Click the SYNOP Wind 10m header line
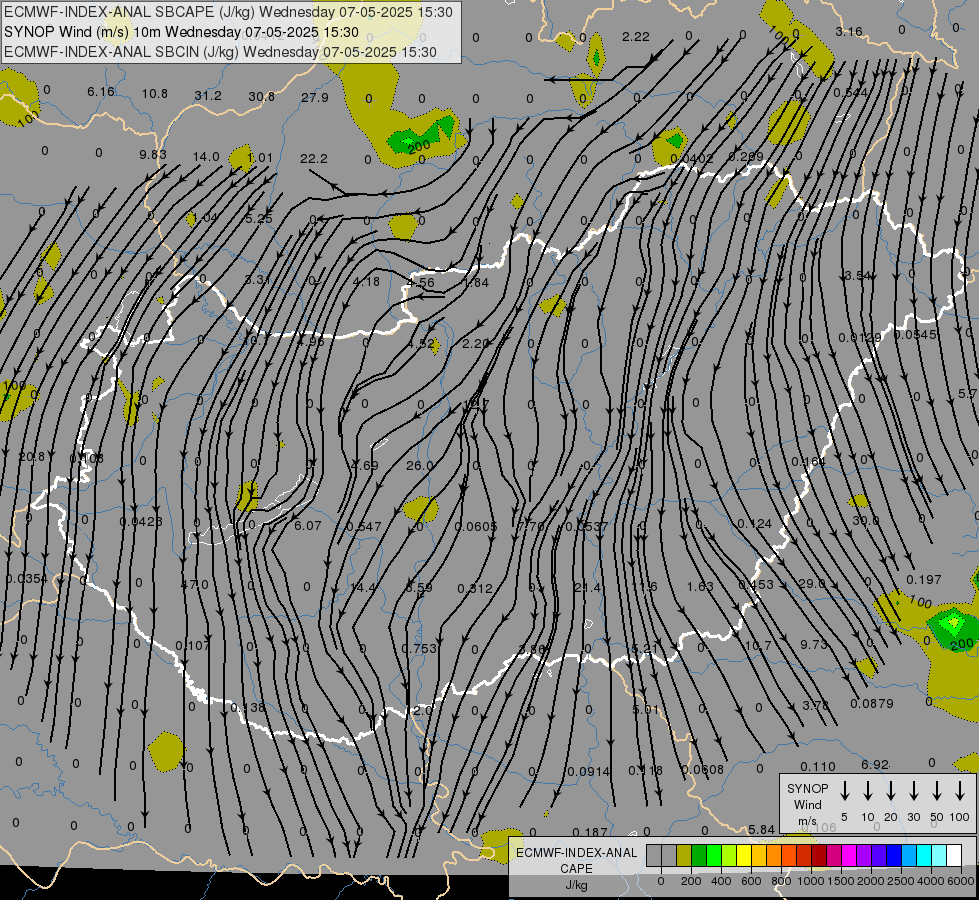Viewport: 979px width, 900px height. (x=181, y=32)
